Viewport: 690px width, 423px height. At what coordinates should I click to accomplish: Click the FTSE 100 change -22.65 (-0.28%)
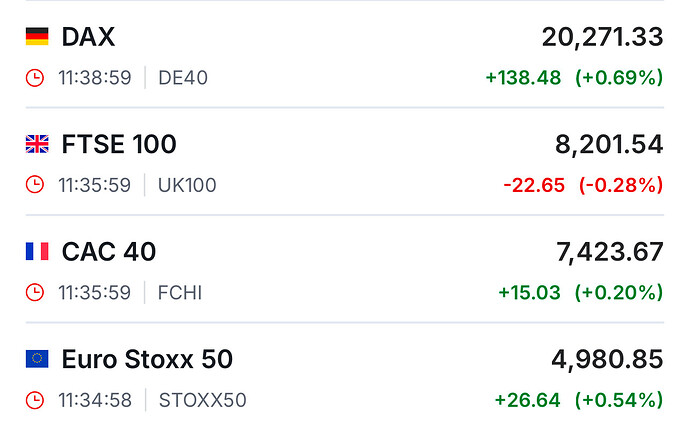pyautogui.click(x=583, y=185)
